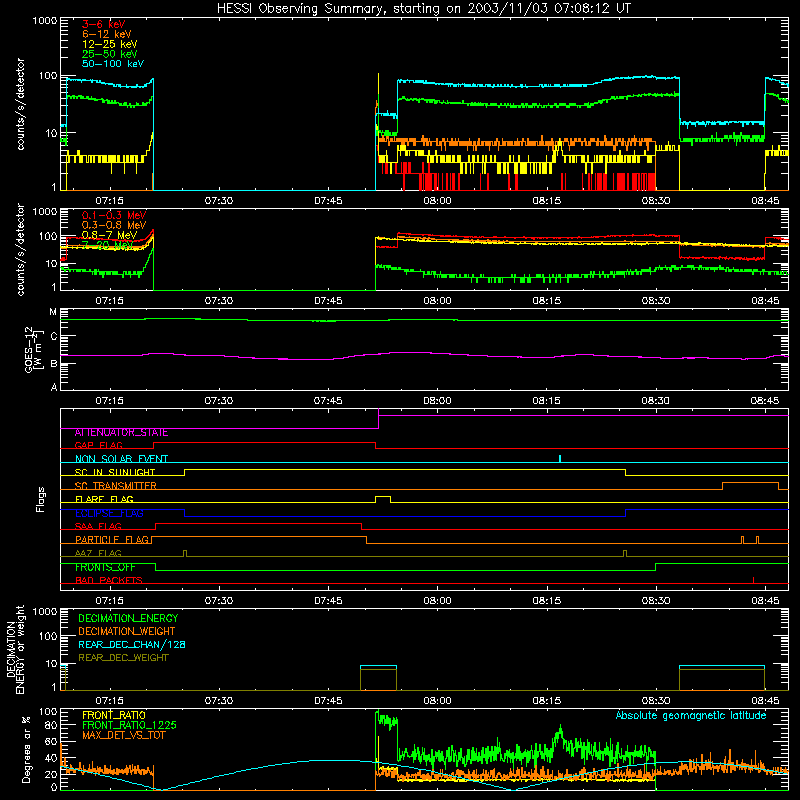Click the 0.8-7 MeV legend label
The width and height of the screenshot is (800, 800).
click(109, 235)
